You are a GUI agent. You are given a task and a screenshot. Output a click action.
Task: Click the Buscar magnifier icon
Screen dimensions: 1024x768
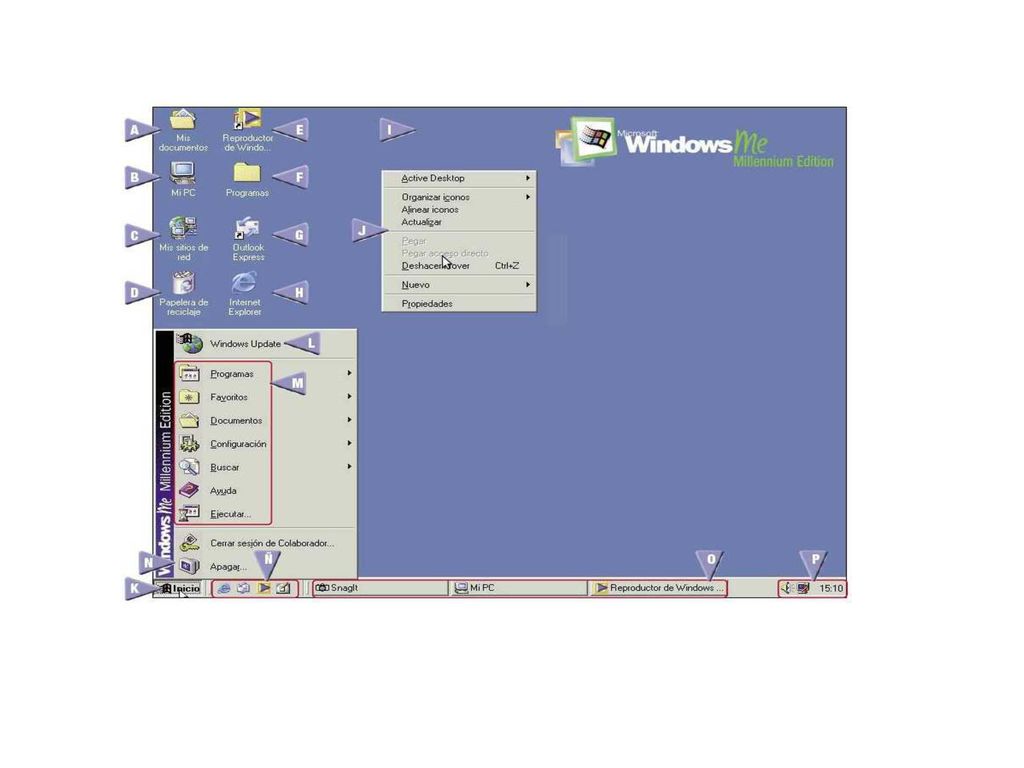point(189,467)
